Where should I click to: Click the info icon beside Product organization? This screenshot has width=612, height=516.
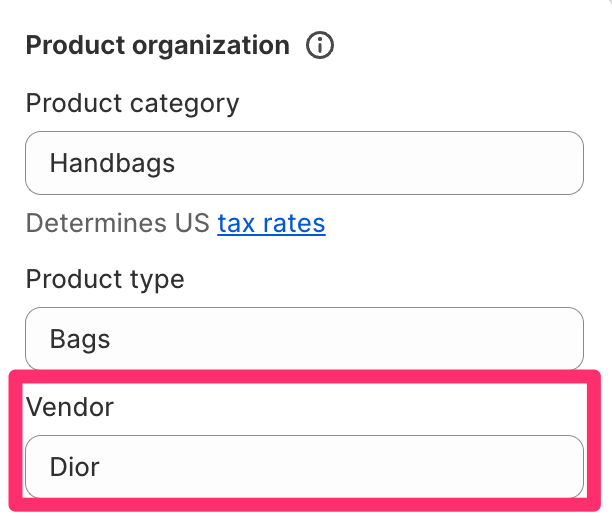[x=320, y=45]
